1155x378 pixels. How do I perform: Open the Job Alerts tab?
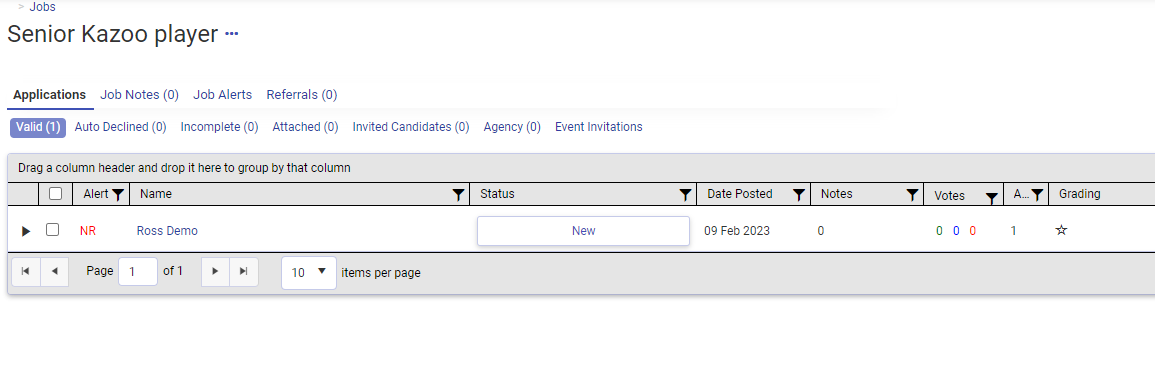[222, 95]
